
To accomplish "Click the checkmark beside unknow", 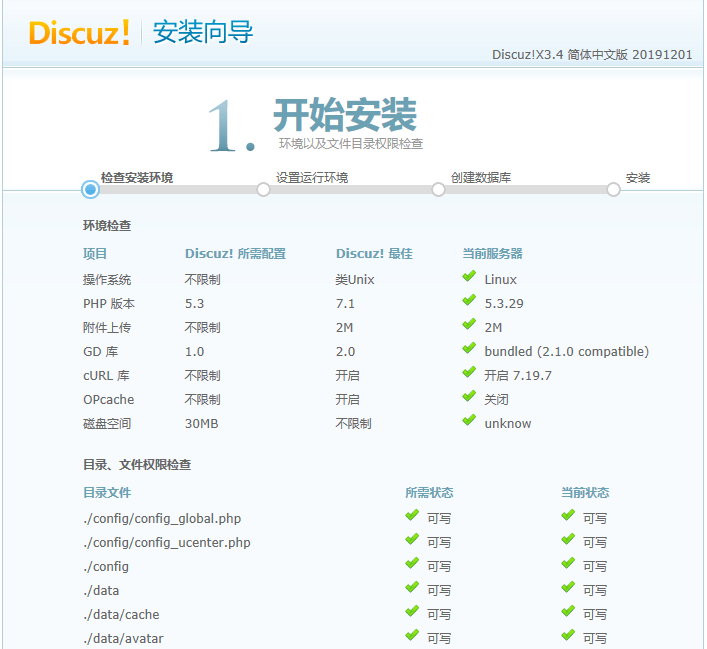I will [469, 419].
